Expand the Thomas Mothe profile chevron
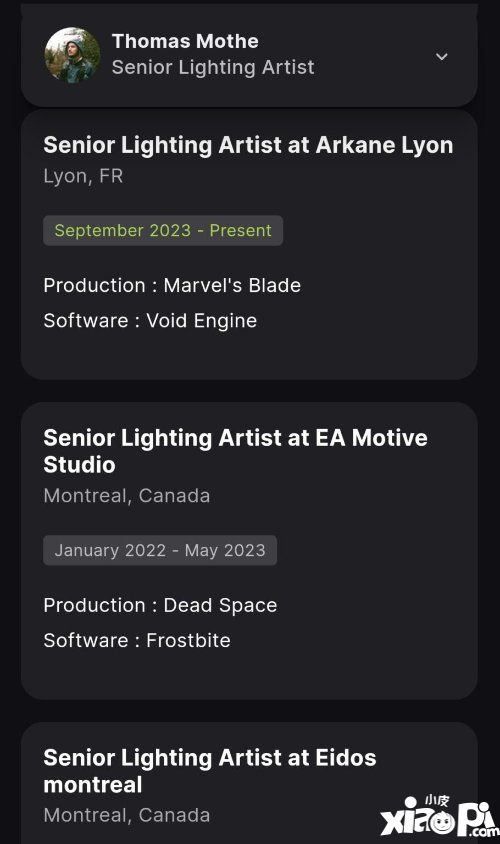Image resolution: width=500 pixels, height=844 pixels. click(x=441, y=57)
